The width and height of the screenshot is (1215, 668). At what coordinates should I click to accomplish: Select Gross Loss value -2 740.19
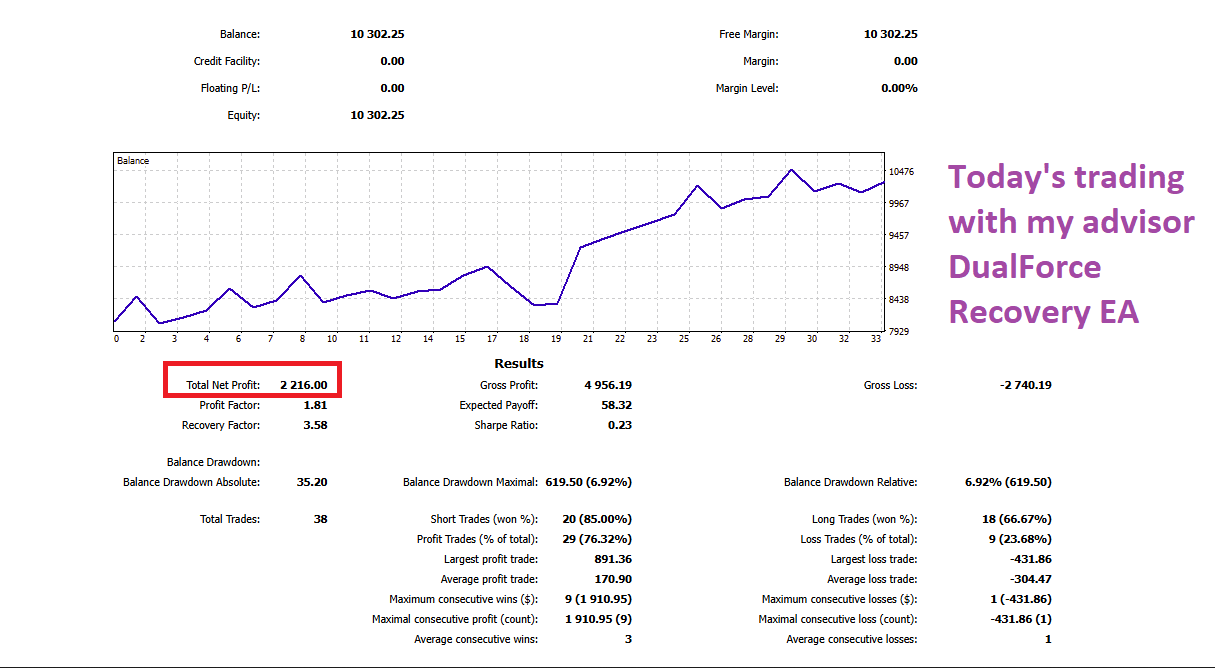(1025, 385)
